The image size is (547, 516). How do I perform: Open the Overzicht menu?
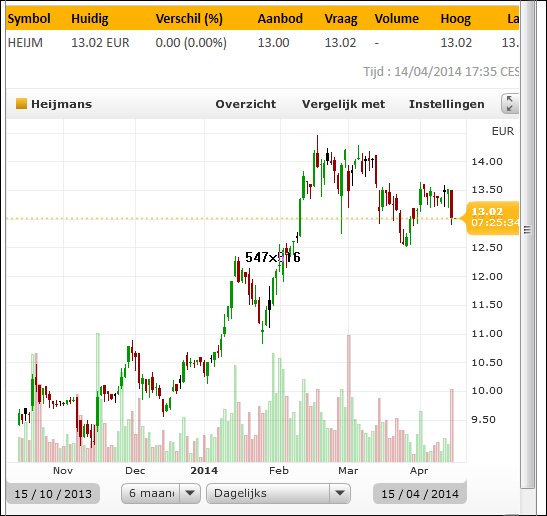tap(246, 104)
